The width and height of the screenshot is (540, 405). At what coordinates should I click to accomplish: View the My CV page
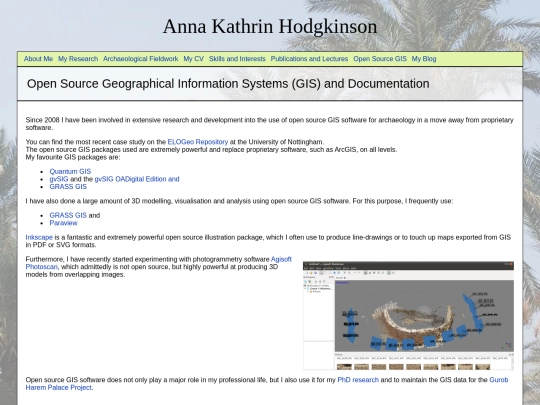tap(194, 59)
